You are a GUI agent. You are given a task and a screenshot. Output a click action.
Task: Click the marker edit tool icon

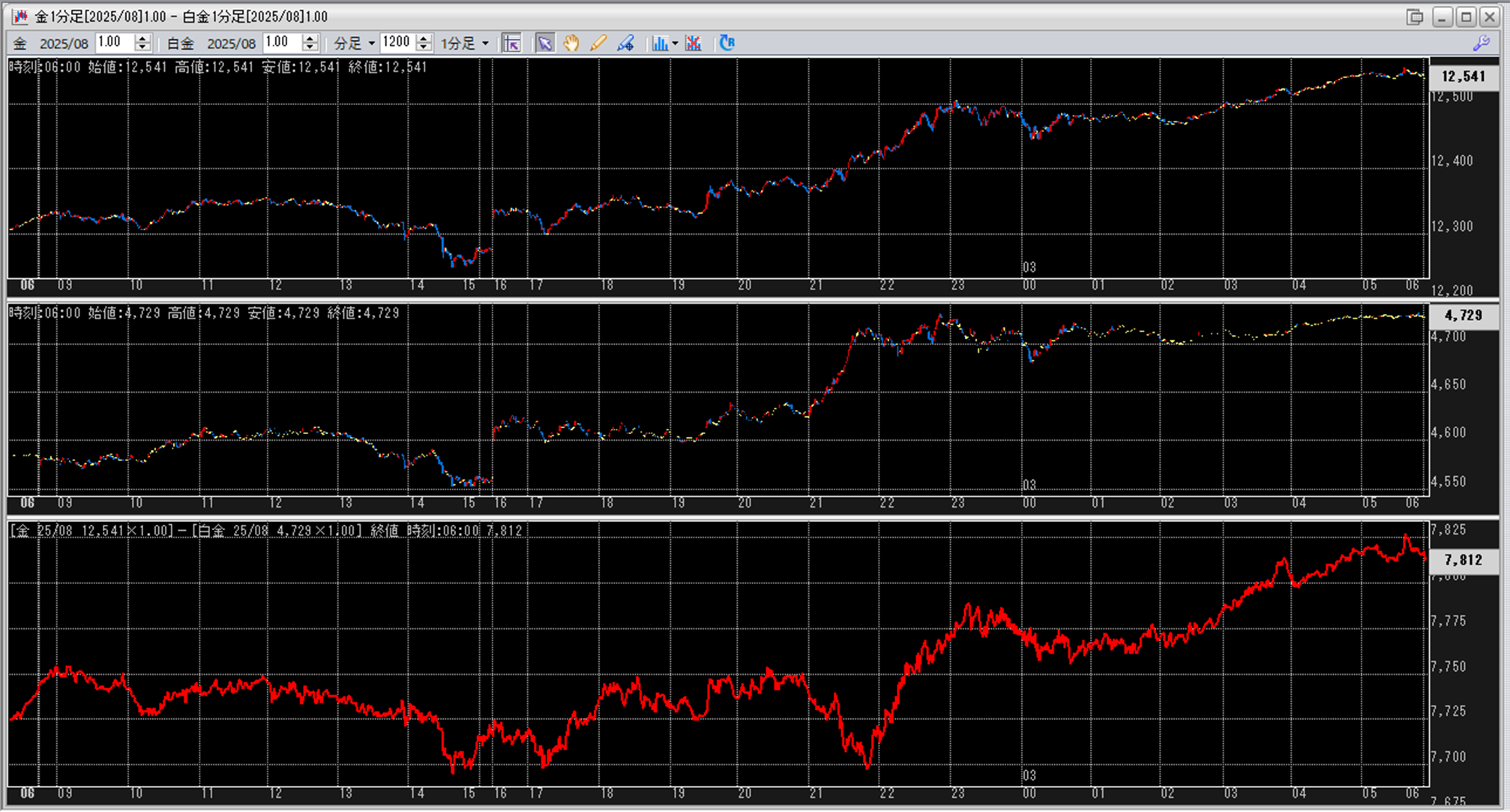click(x=625, y=43)
